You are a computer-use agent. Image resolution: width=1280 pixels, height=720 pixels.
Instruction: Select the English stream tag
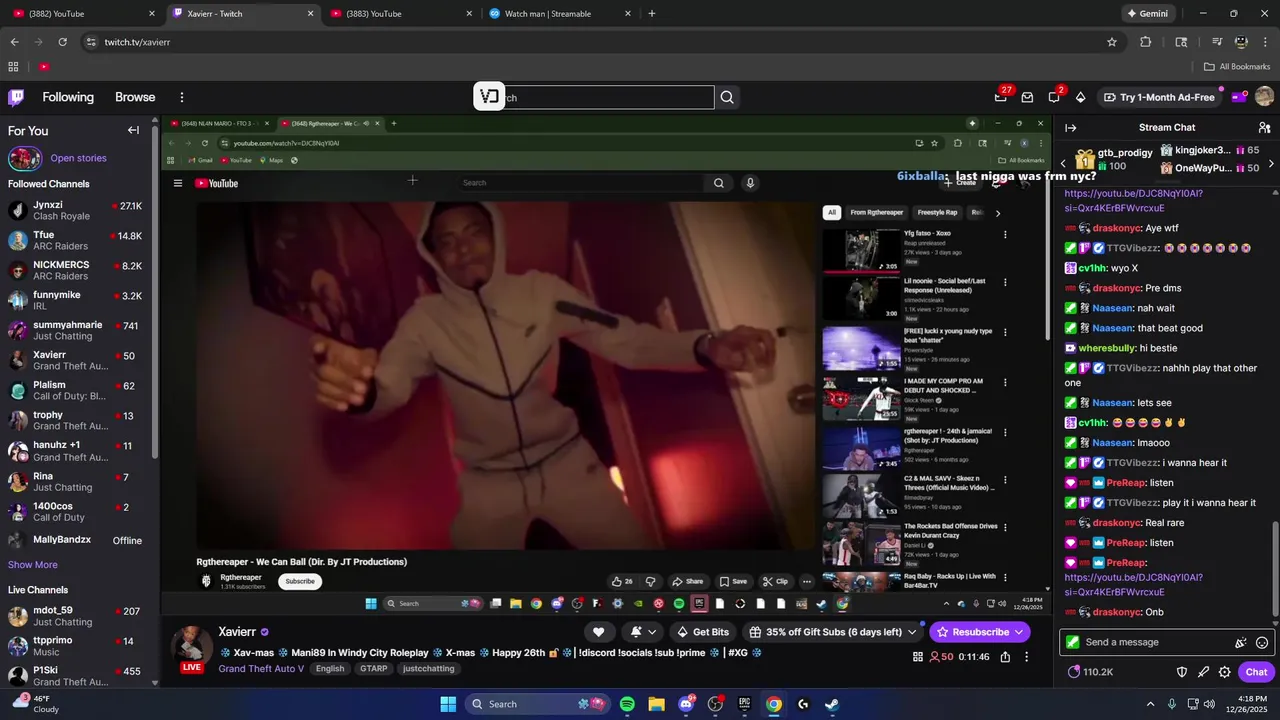[x=330, y=669]
